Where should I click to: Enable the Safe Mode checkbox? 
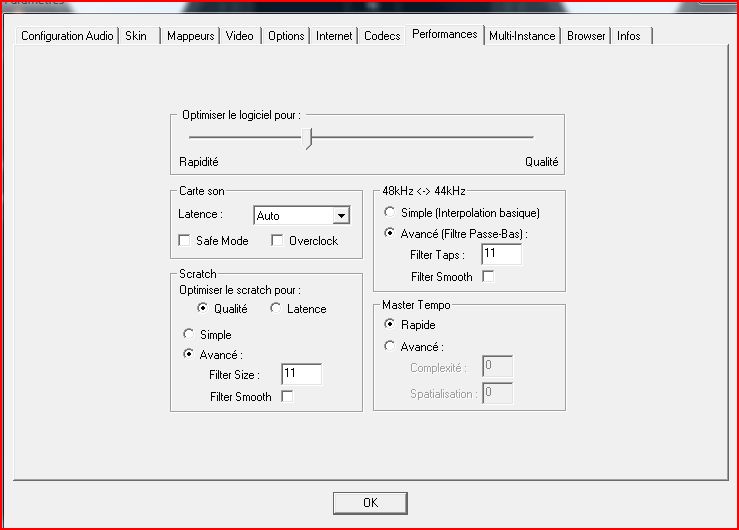pyautogui.click(x=184, y=240)
